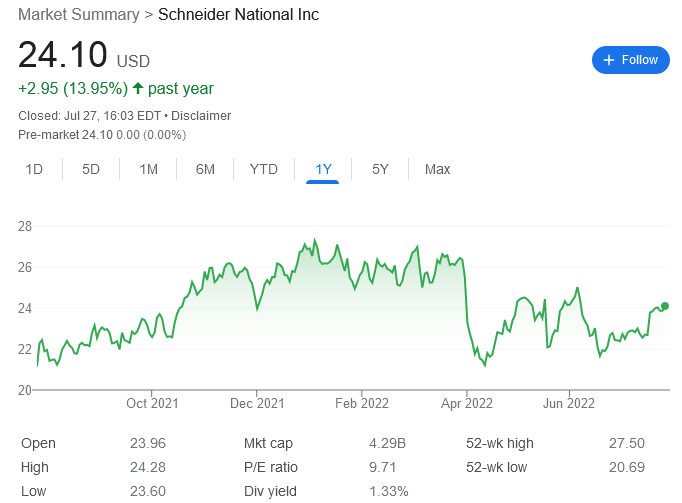
Task: Click the blue Follow button
Action: point(630,60)
